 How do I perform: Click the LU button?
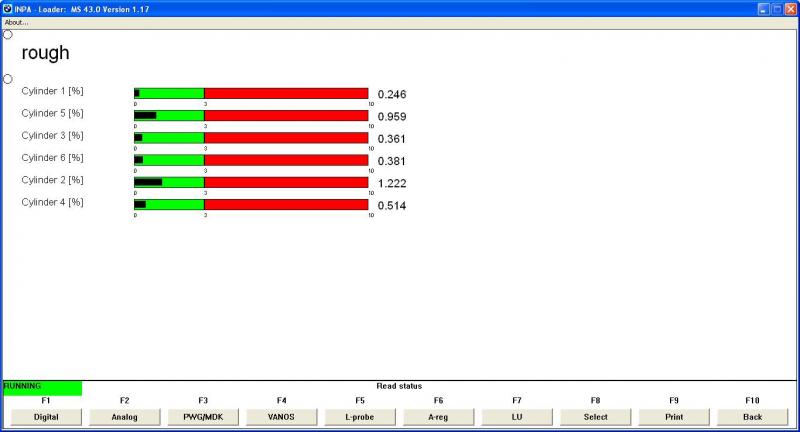517,416
